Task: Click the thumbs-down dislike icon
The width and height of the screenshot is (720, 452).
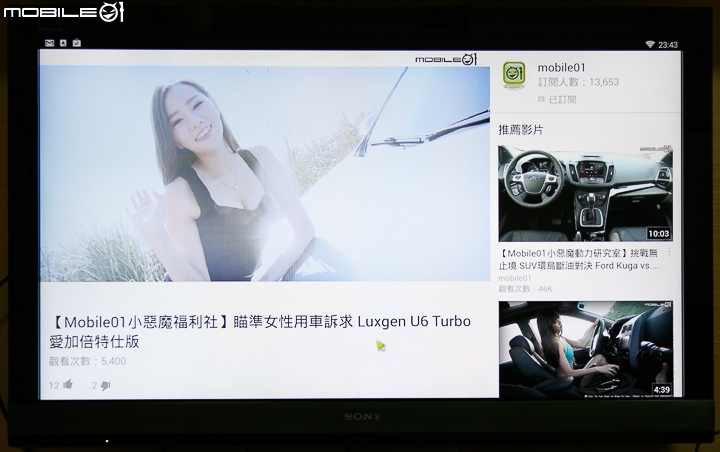Action: pos(106,385)
